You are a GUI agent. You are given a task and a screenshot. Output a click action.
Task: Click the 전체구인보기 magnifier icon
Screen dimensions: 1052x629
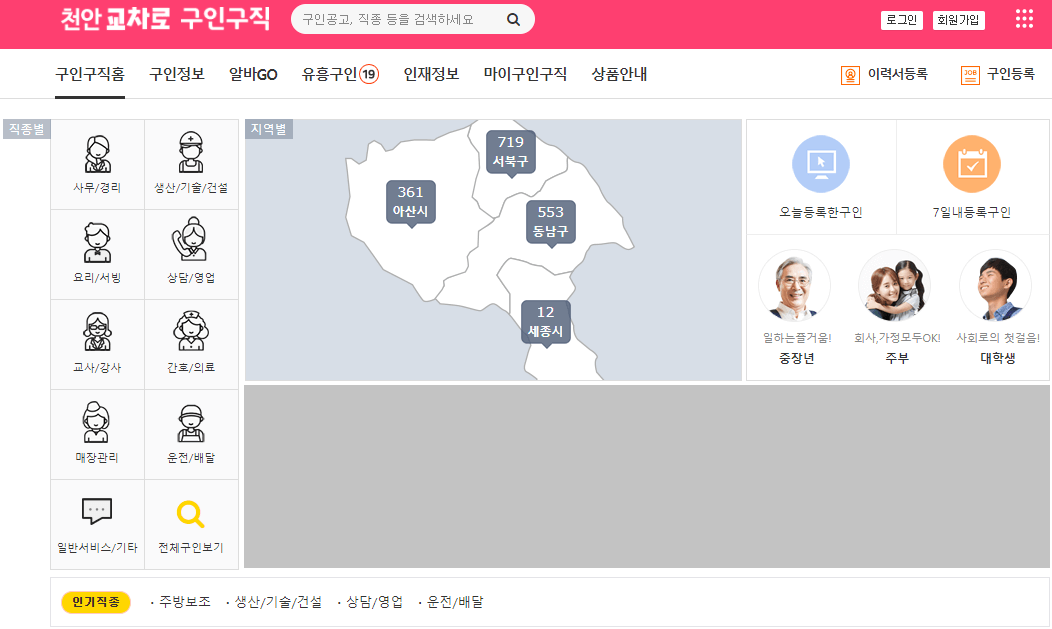point(191,513)
